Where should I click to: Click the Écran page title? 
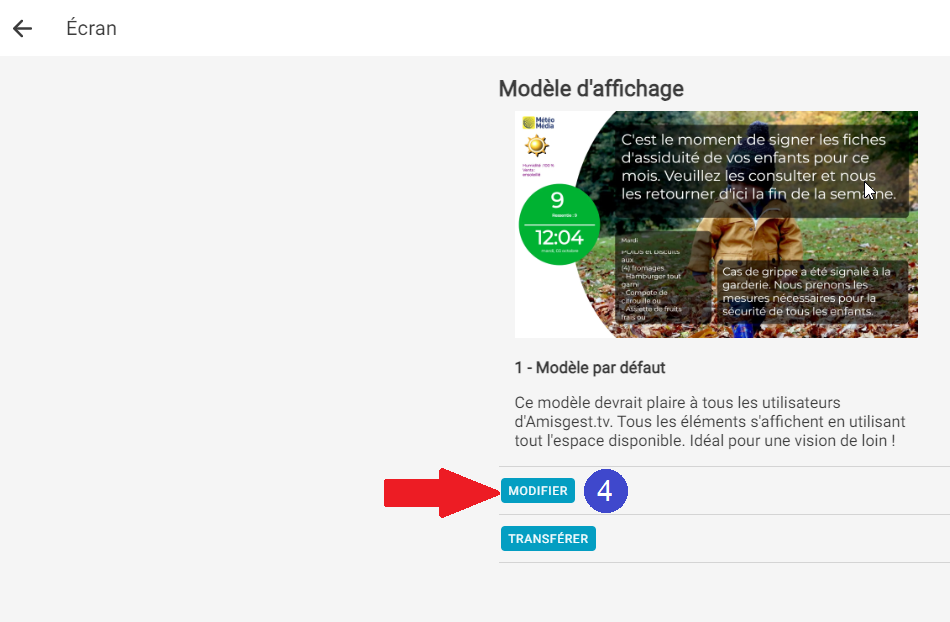[x=91, y=28]
